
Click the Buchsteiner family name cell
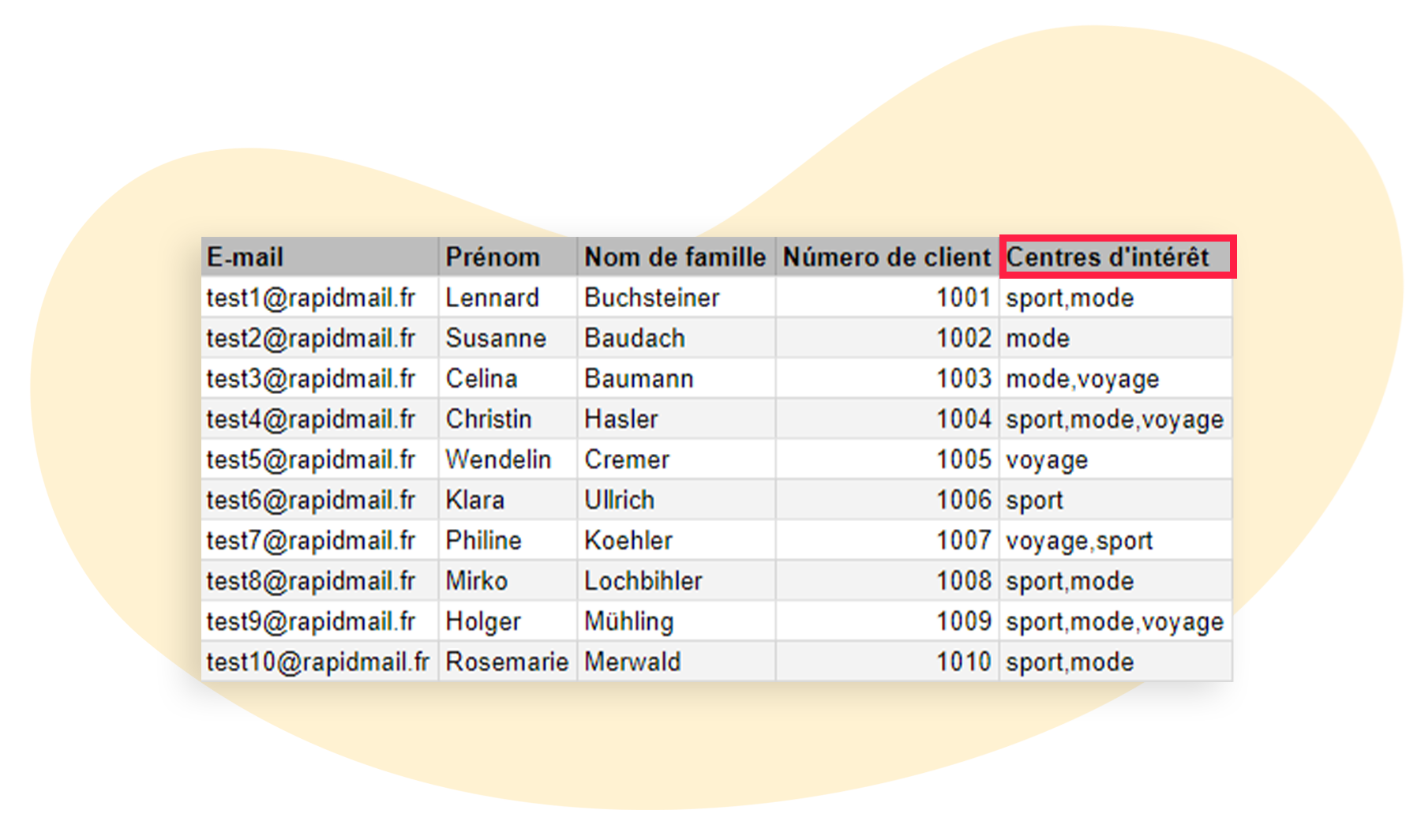pyautogui.click(x=652, y=298)
